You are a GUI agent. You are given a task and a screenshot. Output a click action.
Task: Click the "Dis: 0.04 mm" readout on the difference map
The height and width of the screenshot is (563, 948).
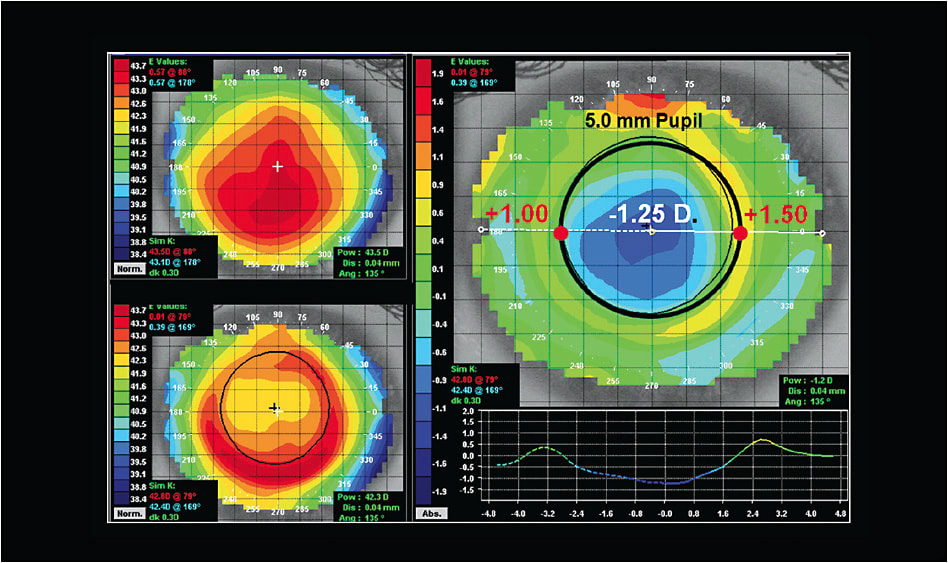click(816, 391)
